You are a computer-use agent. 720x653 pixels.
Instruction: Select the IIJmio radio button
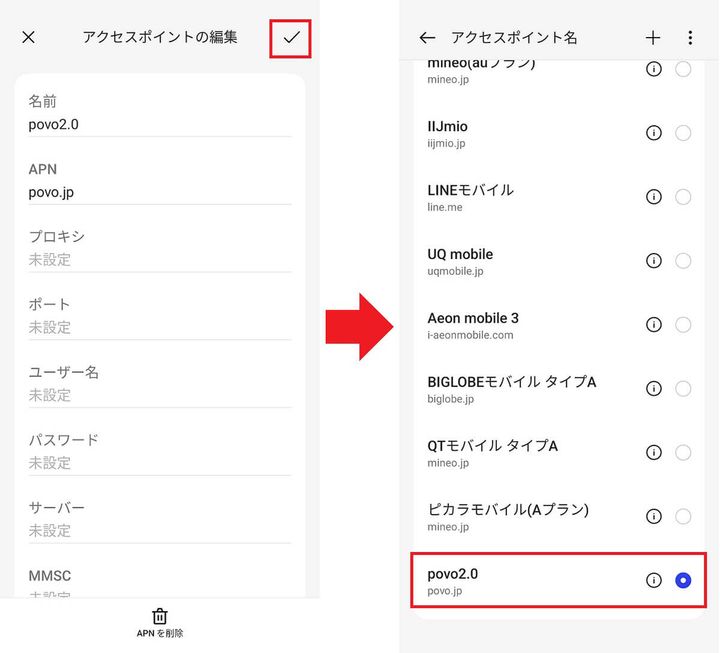tap(683, 133)
